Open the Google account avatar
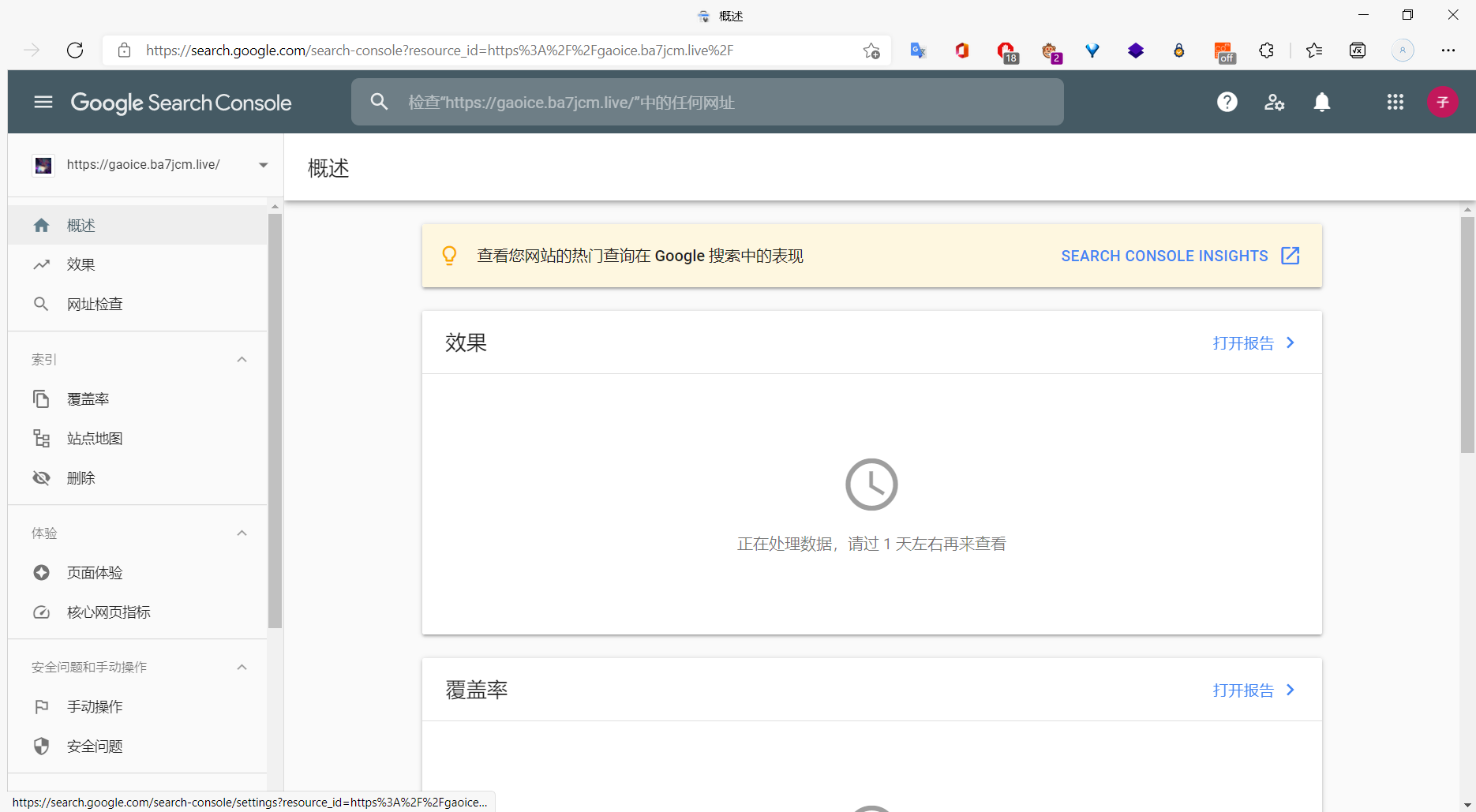The width and height of the screenshot is (1476, 812). coord(1442,102)
